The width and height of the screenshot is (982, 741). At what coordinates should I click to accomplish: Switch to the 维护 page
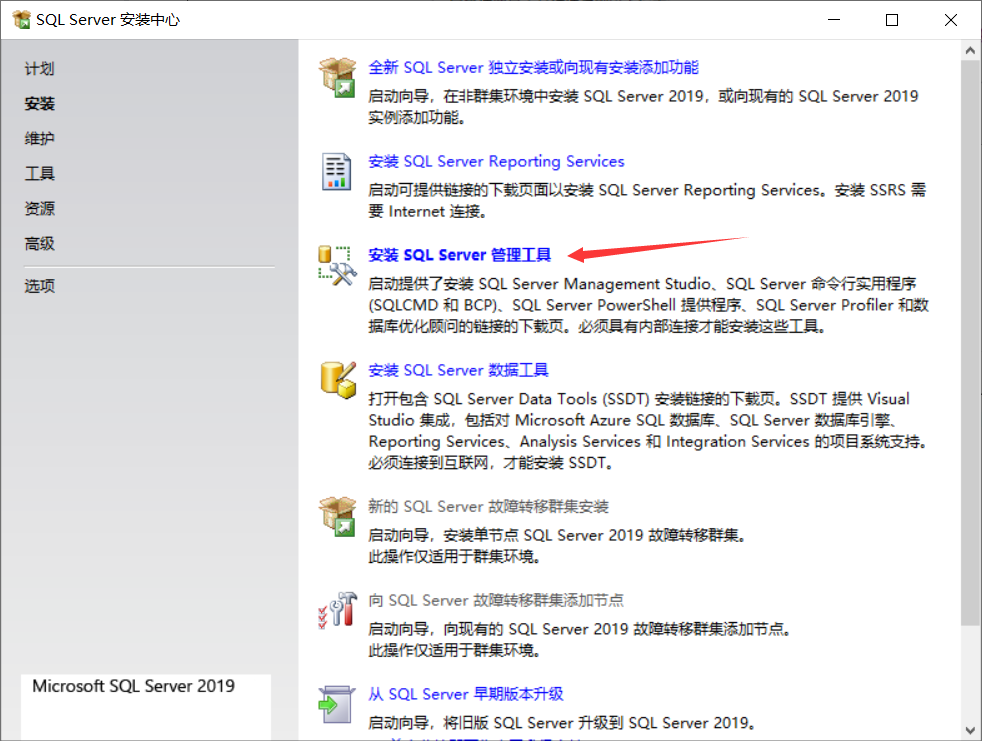click(39, 138)
